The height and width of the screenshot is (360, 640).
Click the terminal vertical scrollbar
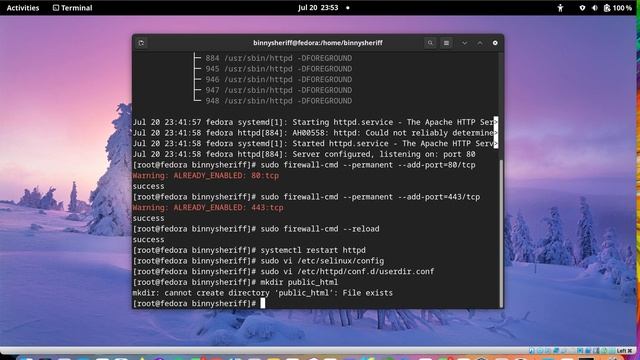(501, 233)
